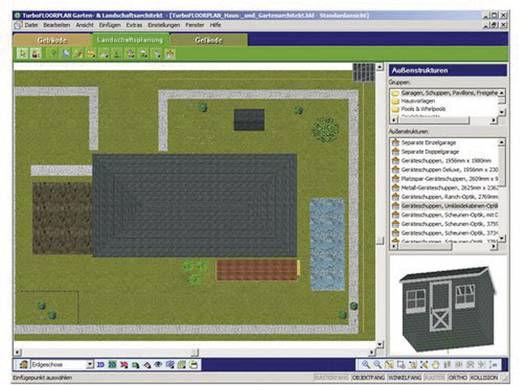Click the shed icon beside Separate Einzelgarage

point(396,142)
